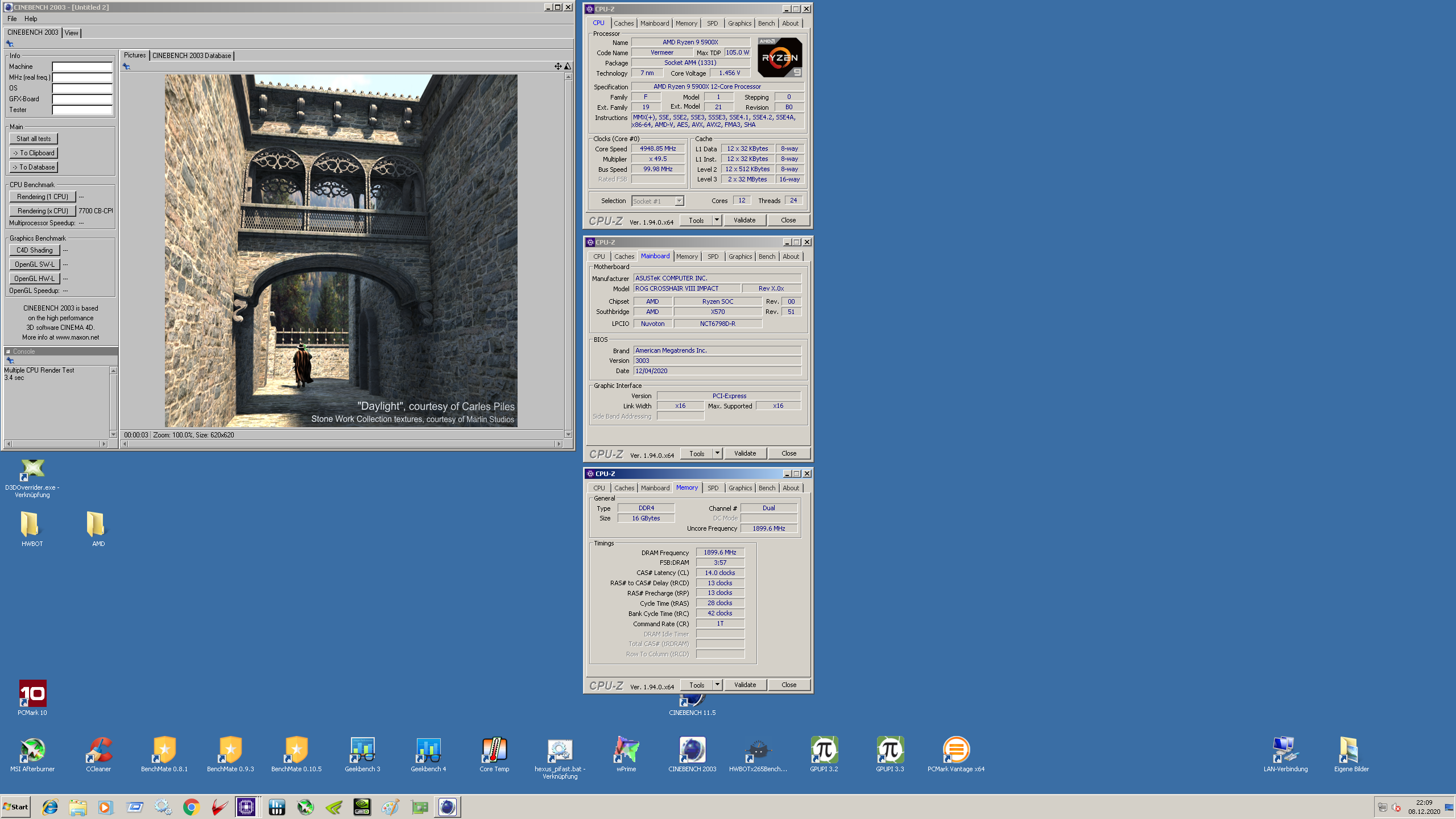The width and height of the screenshot is (1456, 819).
Task: Expand Tools dropdown arrow in top CPU-Z window
Action: click(x=717, y=220)
